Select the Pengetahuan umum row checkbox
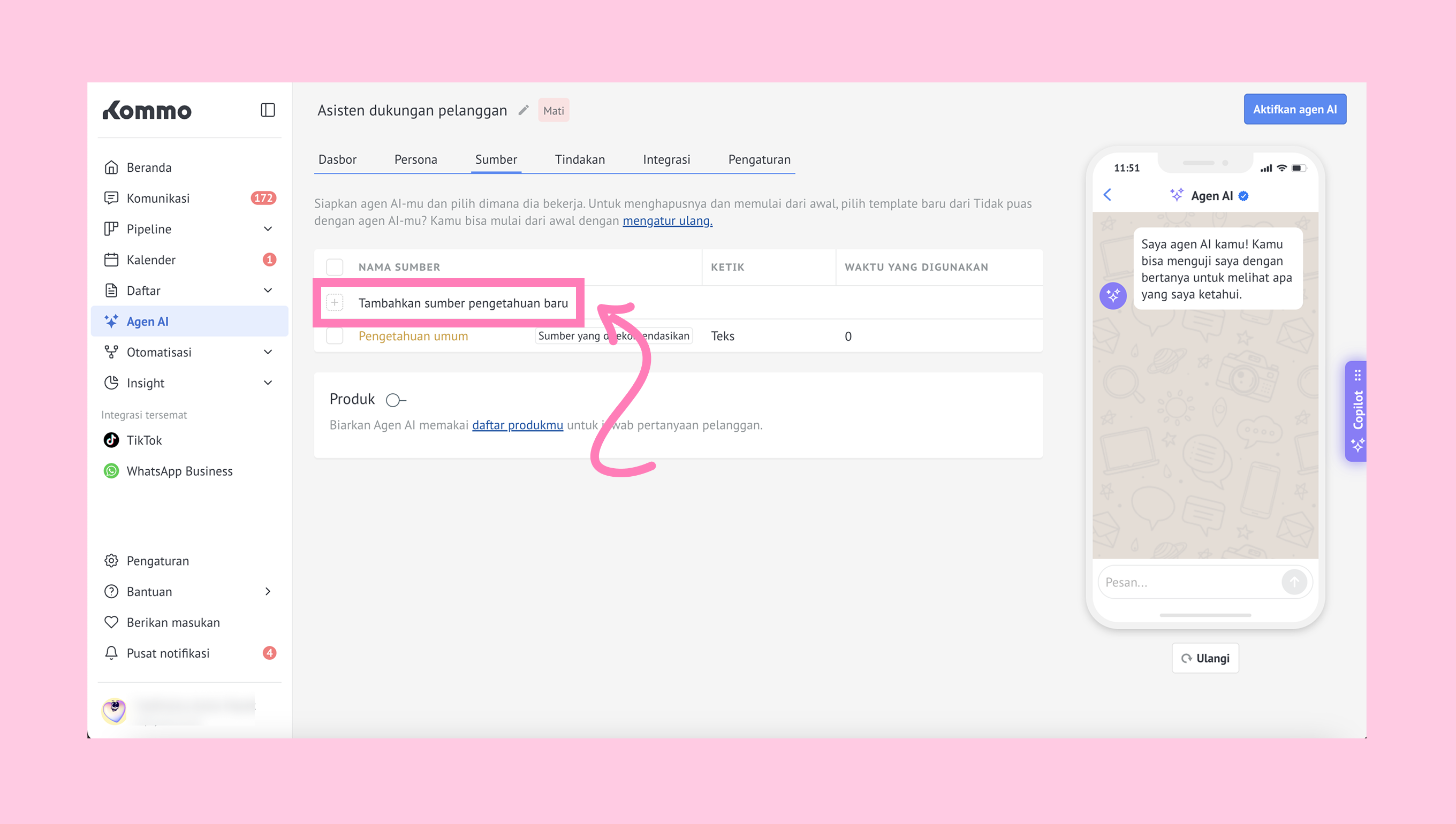1456x824 pixels. click(x=335, y=336)
